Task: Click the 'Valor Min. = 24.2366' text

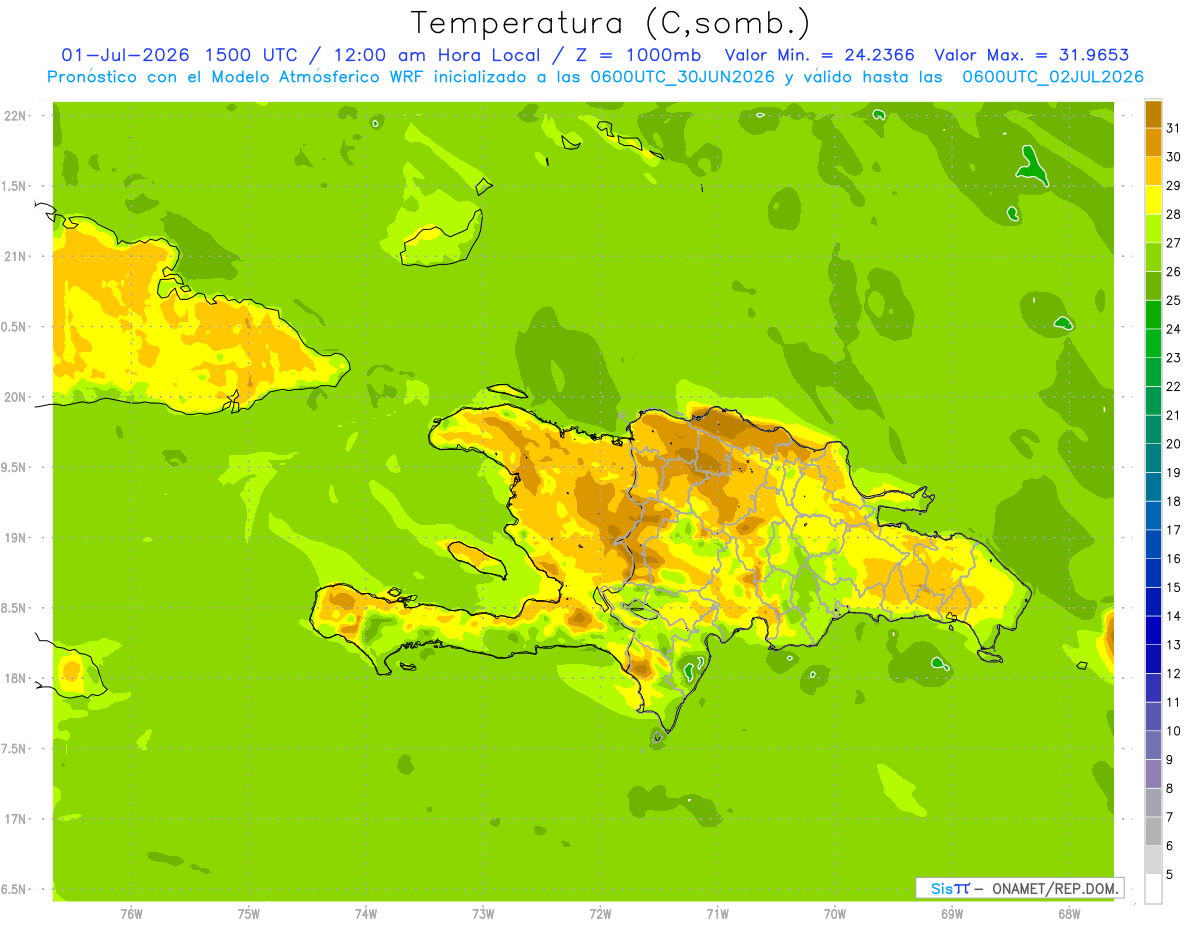Action: pyautogui.click(x=819, y=55)
